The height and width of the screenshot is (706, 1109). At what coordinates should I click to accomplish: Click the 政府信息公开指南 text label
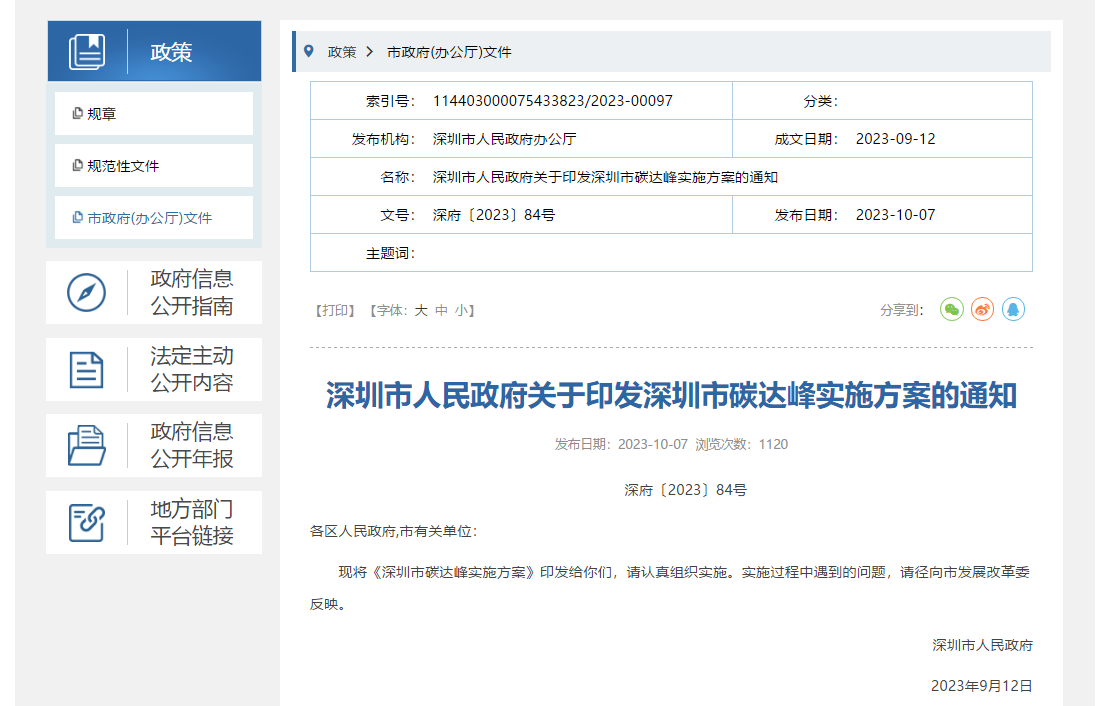[x=192, y=293]
